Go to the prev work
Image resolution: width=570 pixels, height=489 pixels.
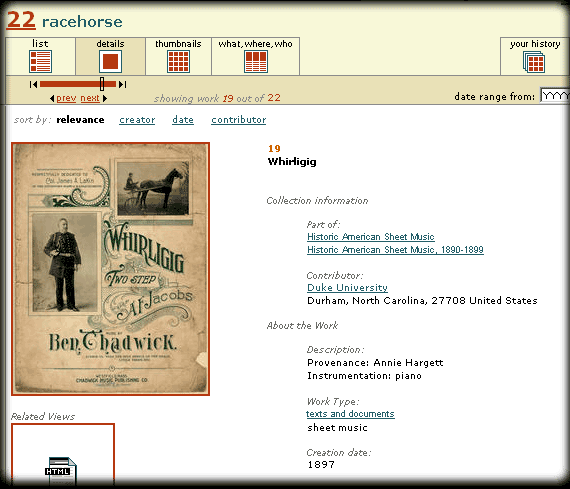coord(66,98)
